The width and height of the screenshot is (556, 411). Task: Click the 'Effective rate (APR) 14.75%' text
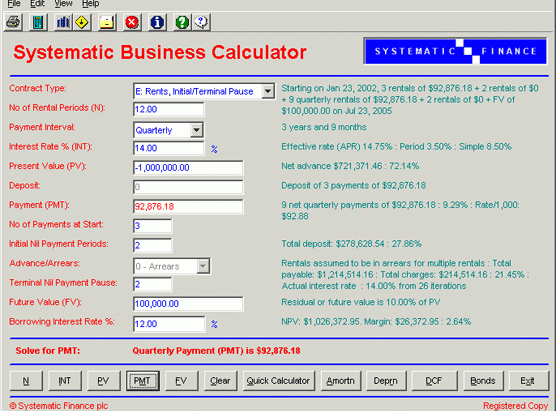(337, 146)
